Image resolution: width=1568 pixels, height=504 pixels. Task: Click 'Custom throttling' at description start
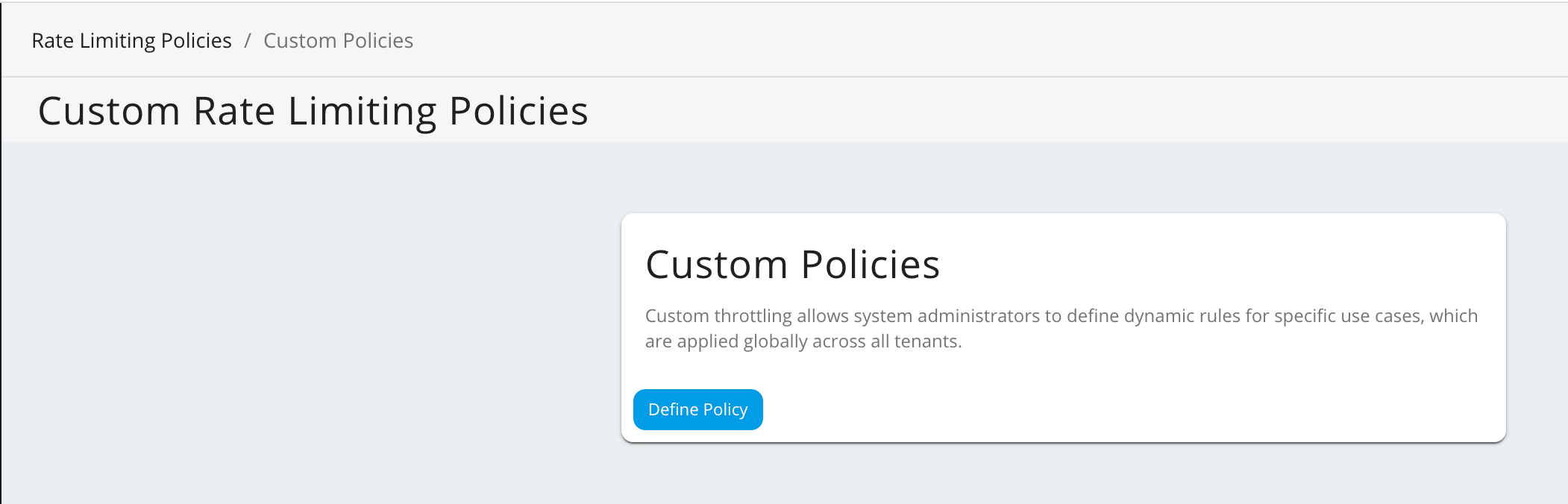[718, 315]
